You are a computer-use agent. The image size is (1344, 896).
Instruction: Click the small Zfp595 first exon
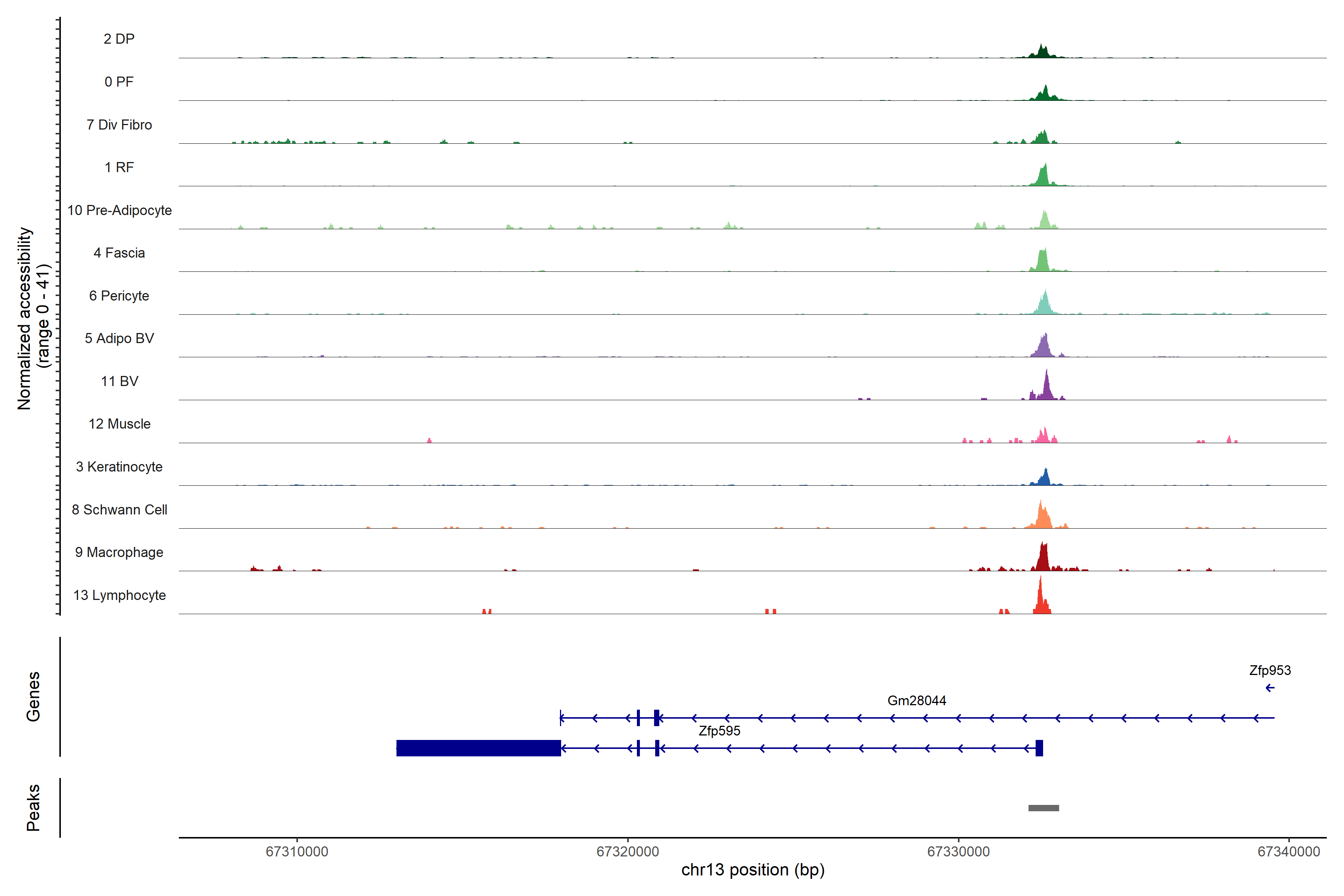[1039, 748]
